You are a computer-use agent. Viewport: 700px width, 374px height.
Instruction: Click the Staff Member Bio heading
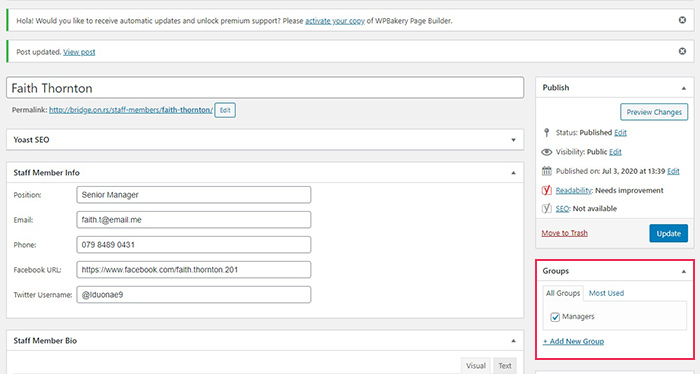(x=45, y=341)
